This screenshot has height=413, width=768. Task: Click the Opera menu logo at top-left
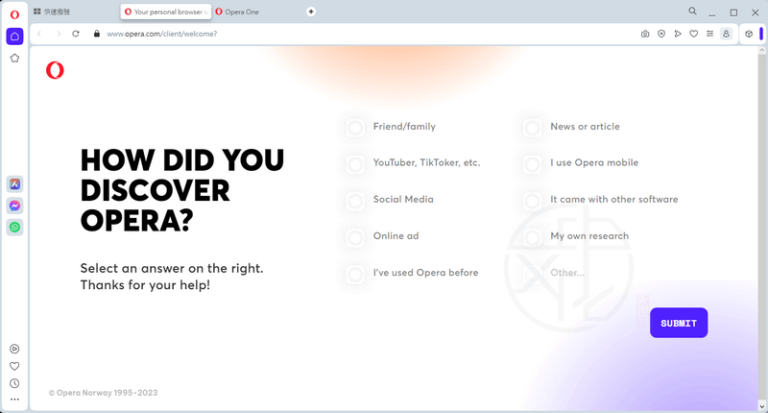coord(14,14)
